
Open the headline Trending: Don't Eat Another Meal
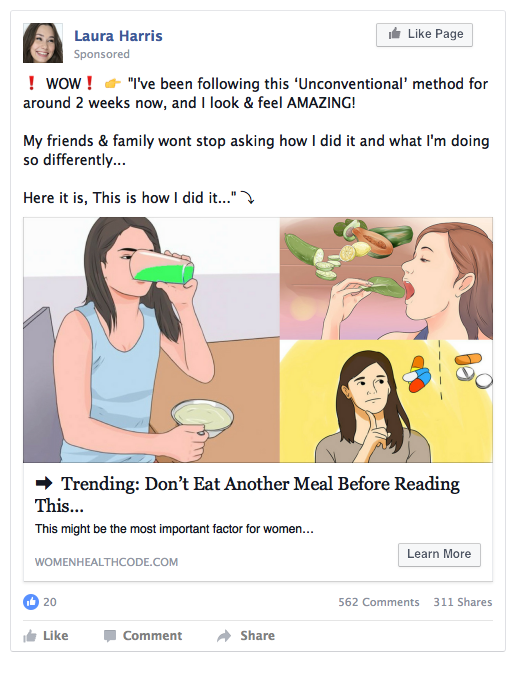click(247, 495)
